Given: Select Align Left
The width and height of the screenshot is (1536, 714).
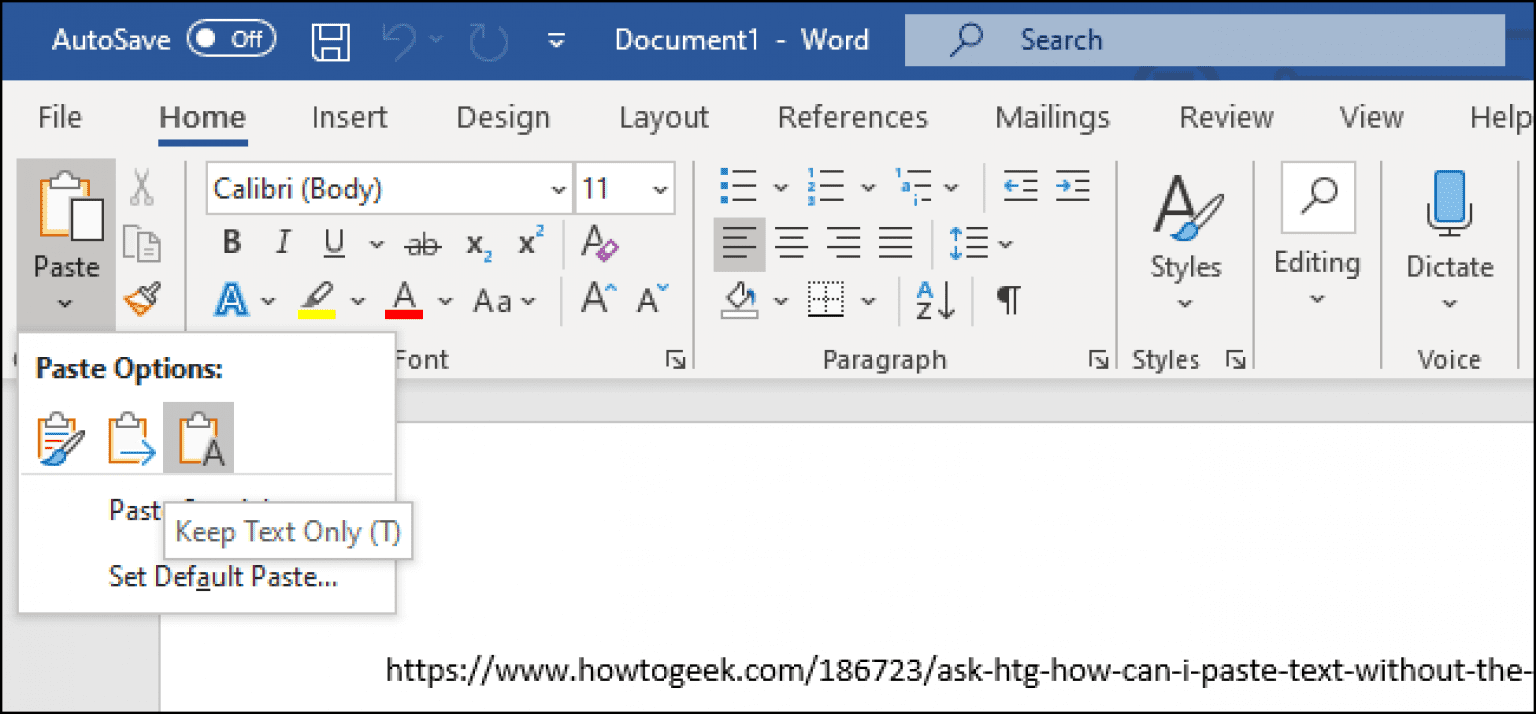Looking at the screenshot, I should click(739, 243).
